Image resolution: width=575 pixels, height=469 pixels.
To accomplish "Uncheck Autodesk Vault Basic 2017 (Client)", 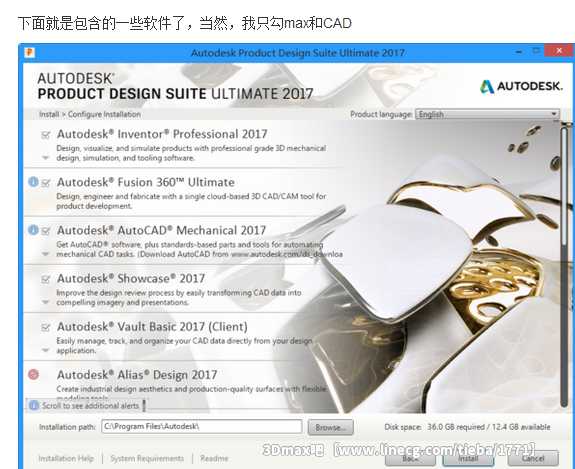I will click(x=46, y=327).
